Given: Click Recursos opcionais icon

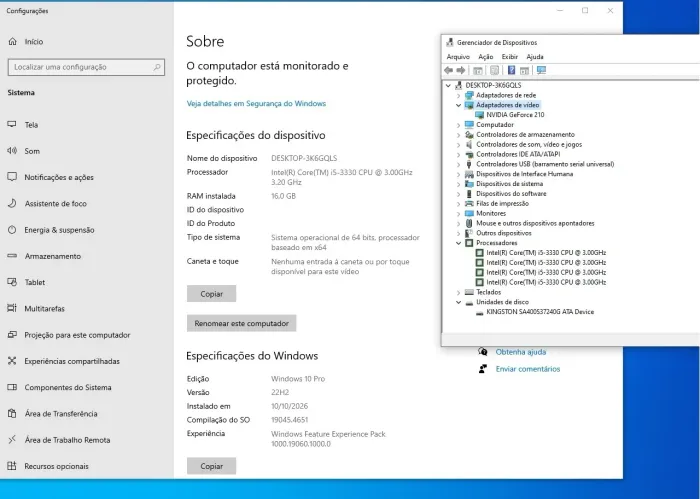Looking at the screenshot, I should 12,466.
